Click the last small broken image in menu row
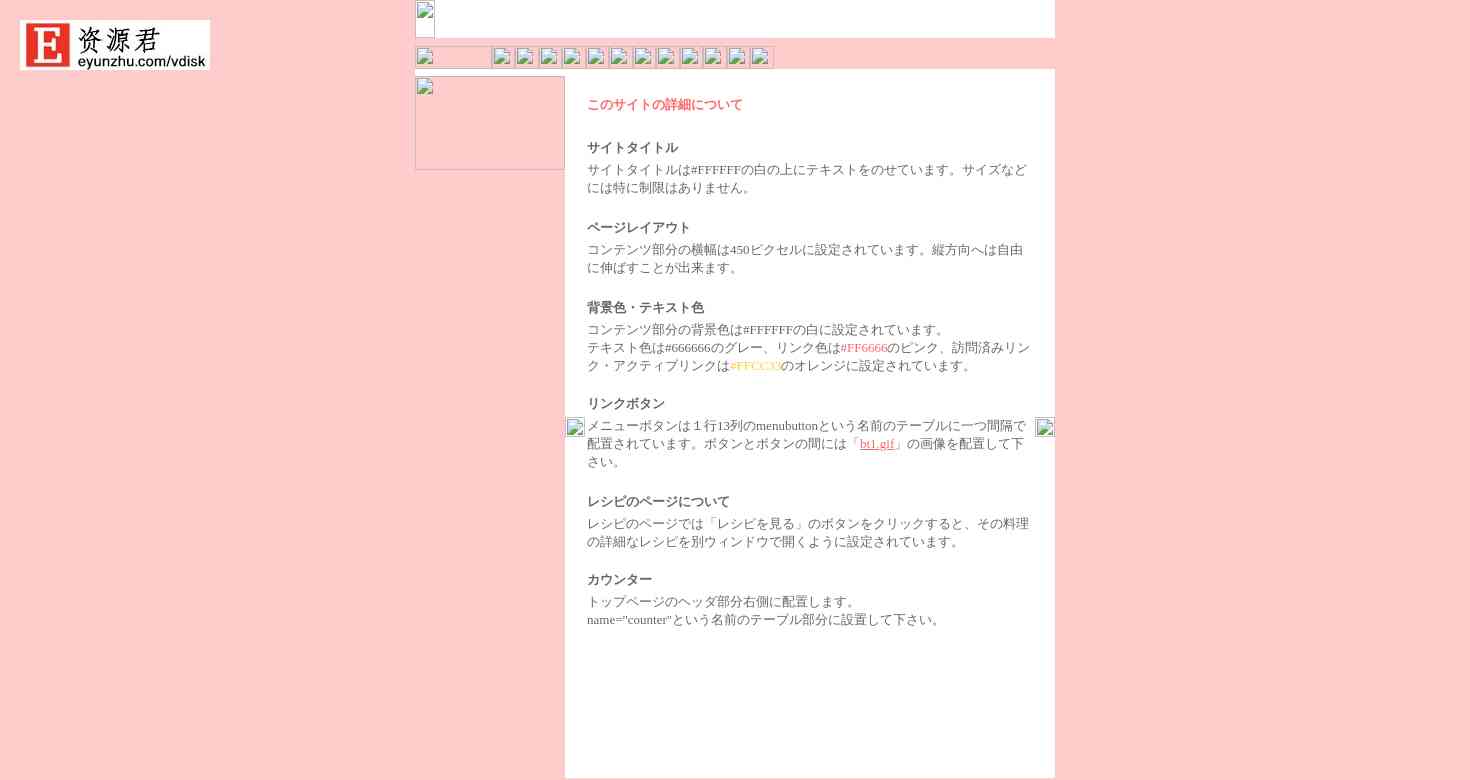1470x780 pixels. pos(762,57)
